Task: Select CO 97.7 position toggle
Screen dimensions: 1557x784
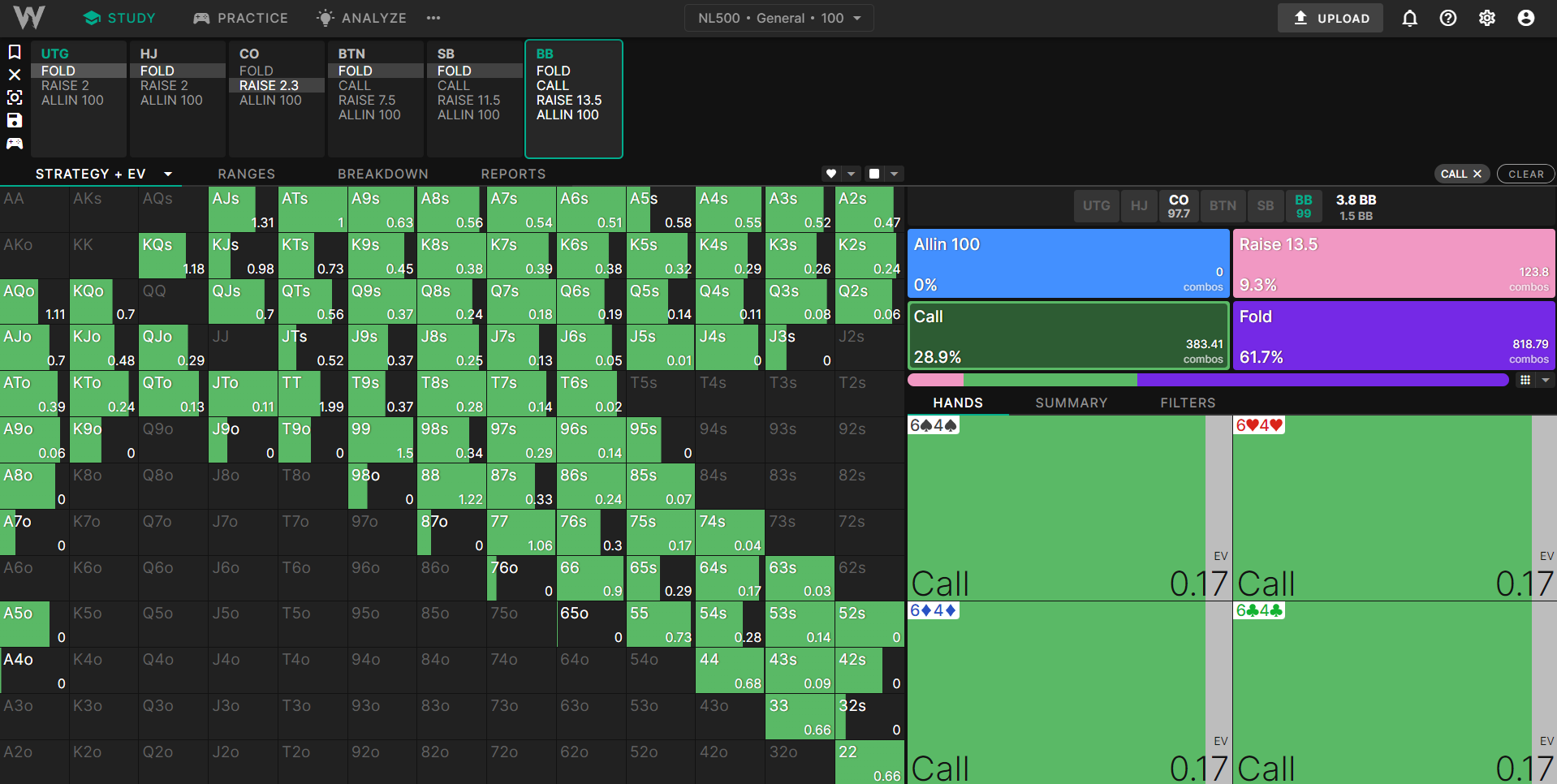Action: coord(1179,206)
